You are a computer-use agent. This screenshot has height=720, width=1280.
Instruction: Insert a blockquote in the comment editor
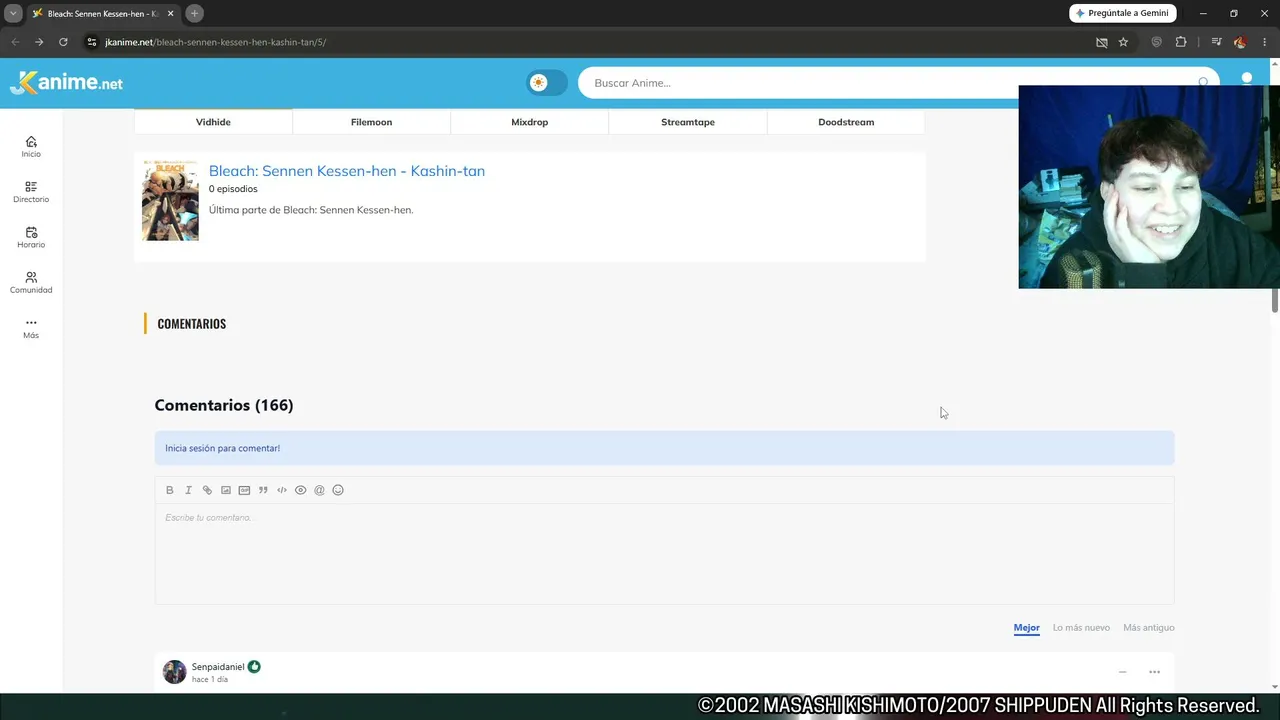263,490
